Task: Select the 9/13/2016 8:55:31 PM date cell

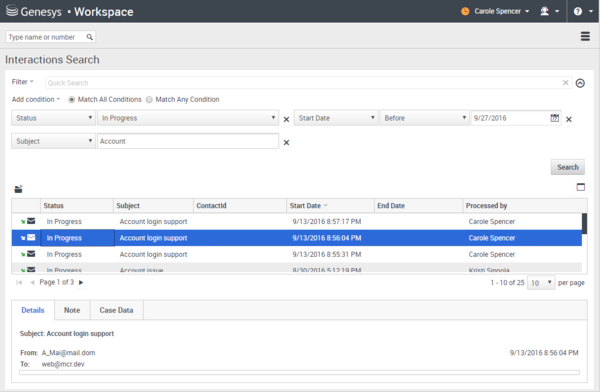Action: pyautogui.click(x=327, y=255)
